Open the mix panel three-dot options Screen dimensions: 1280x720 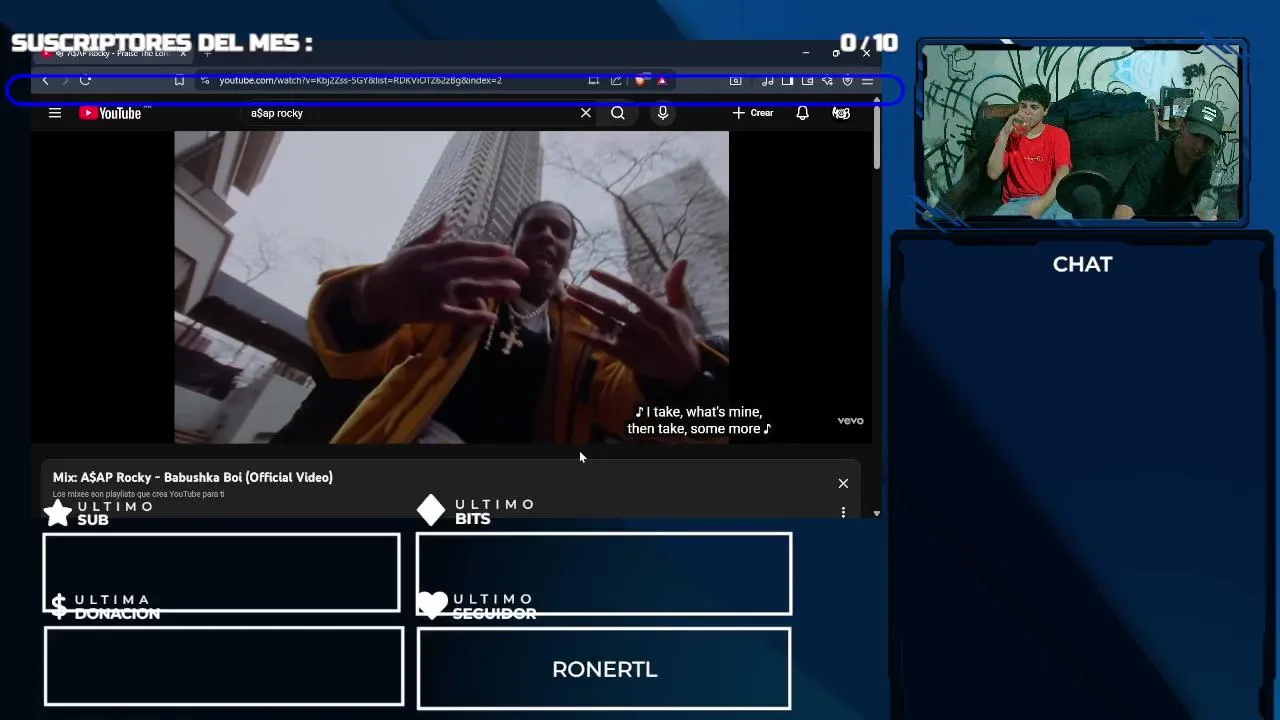843,511
